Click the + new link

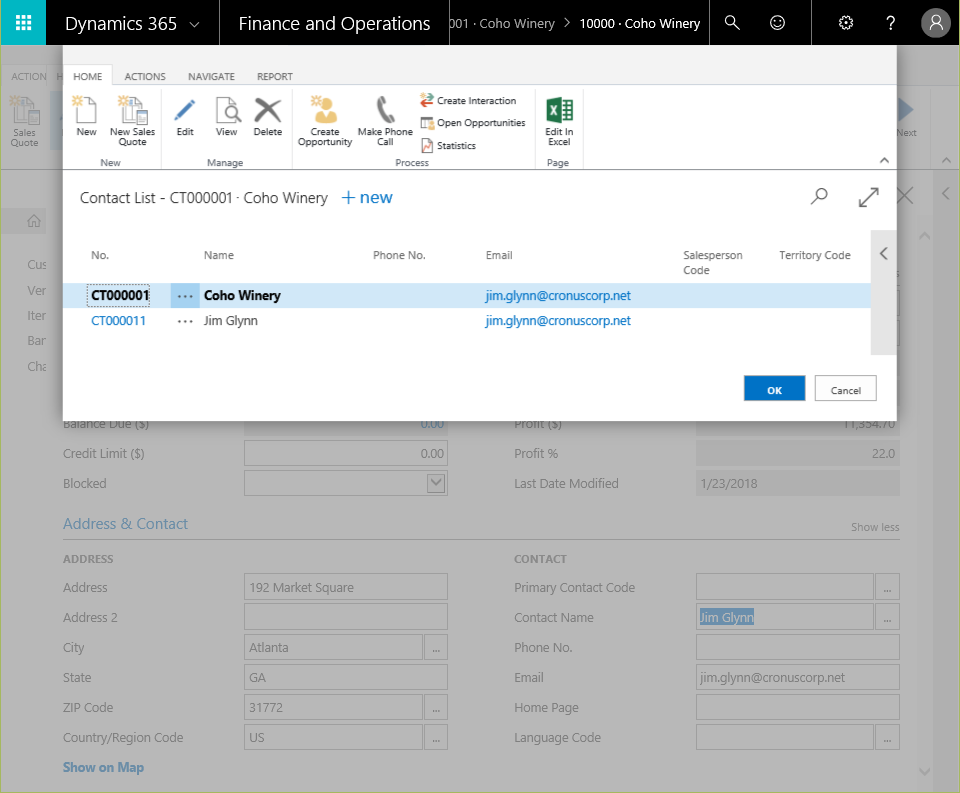tap(367, 197)
